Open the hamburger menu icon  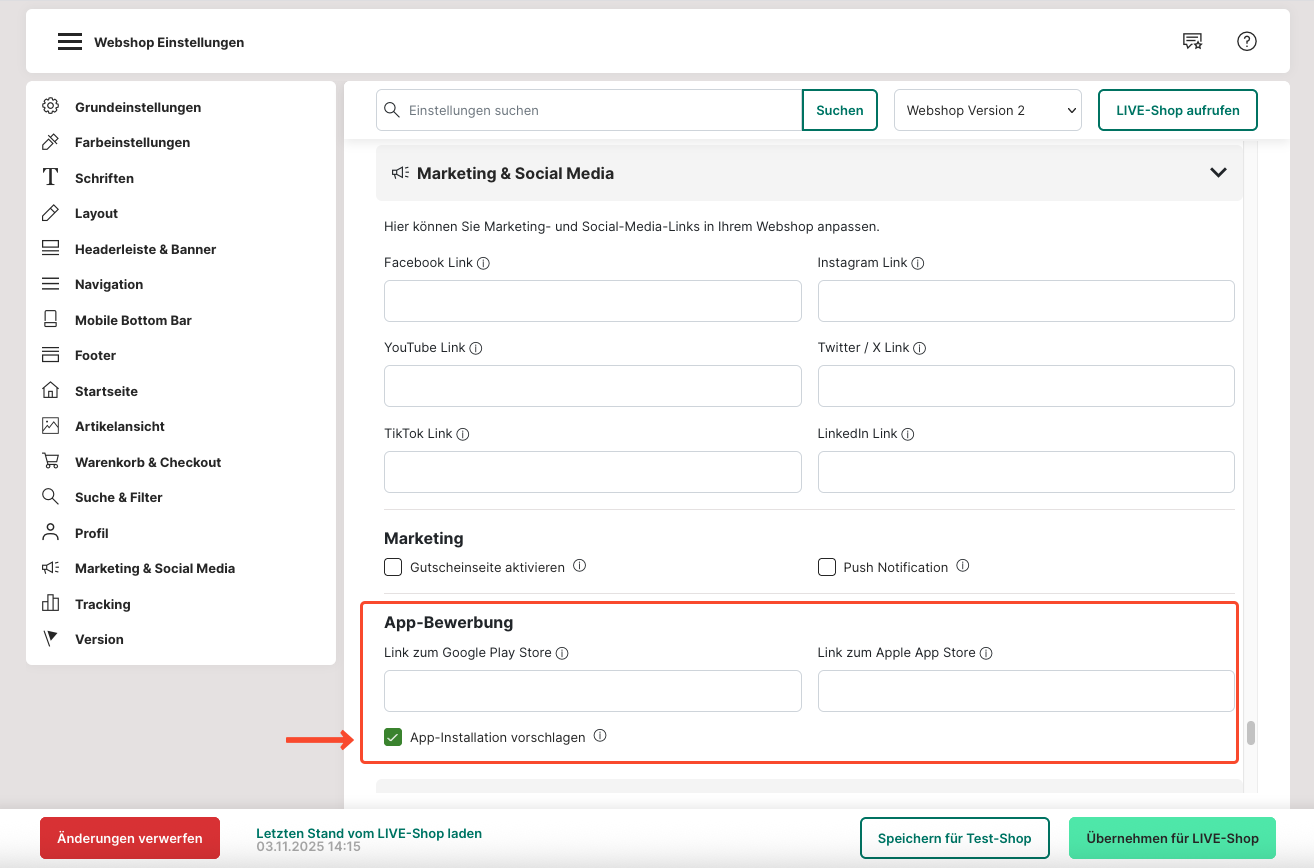69,42
